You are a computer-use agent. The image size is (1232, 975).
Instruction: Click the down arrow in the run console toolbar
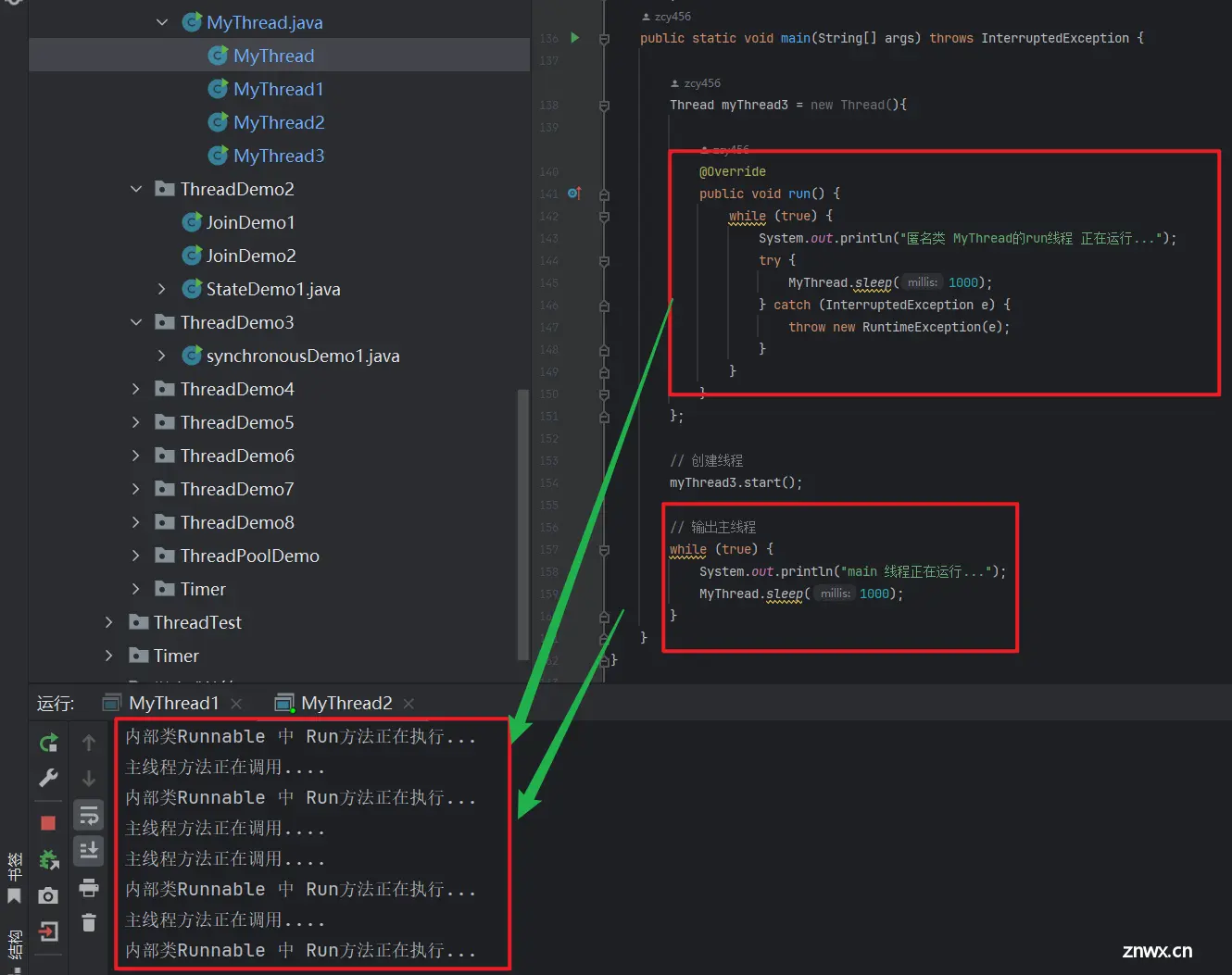[x=89, y=779]
